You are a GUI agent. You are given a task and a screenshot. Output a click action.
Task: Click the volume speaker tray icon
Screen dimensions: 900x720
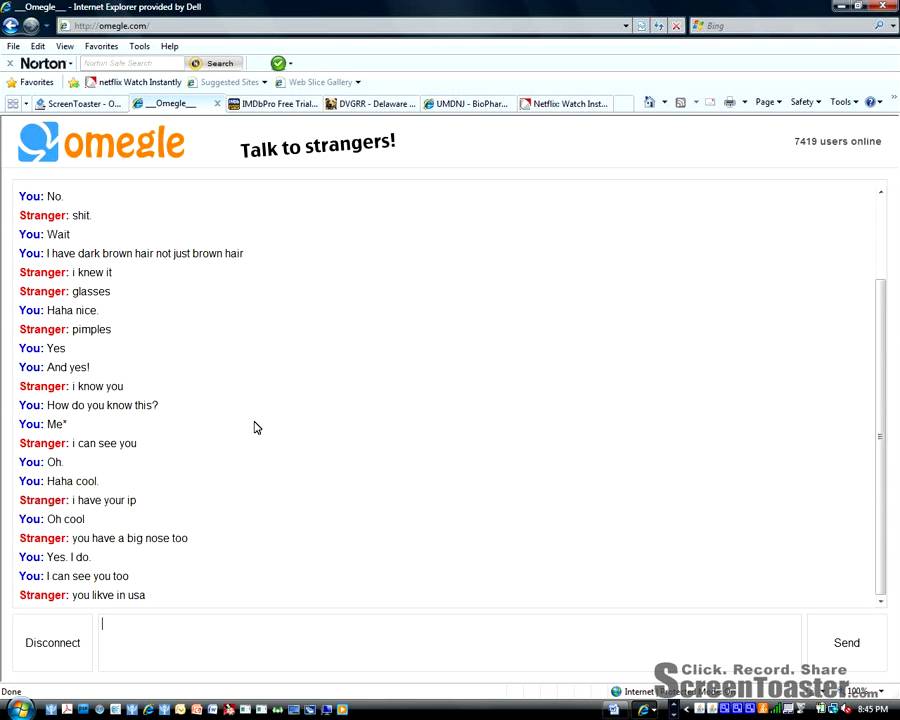(x=847, y=709)
